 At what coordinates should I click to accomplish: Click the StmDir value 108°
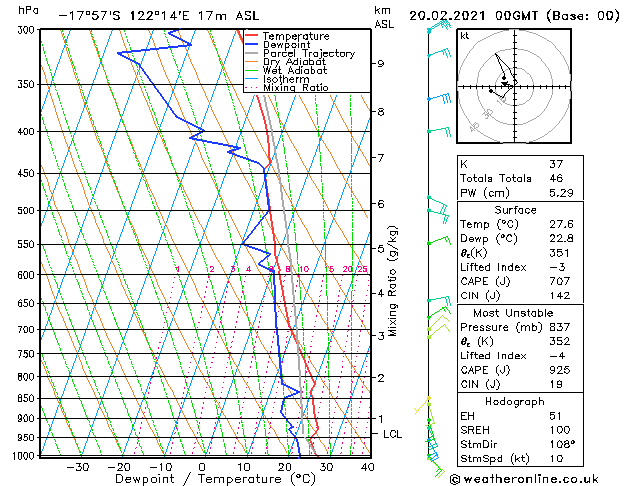click(562, 444)
